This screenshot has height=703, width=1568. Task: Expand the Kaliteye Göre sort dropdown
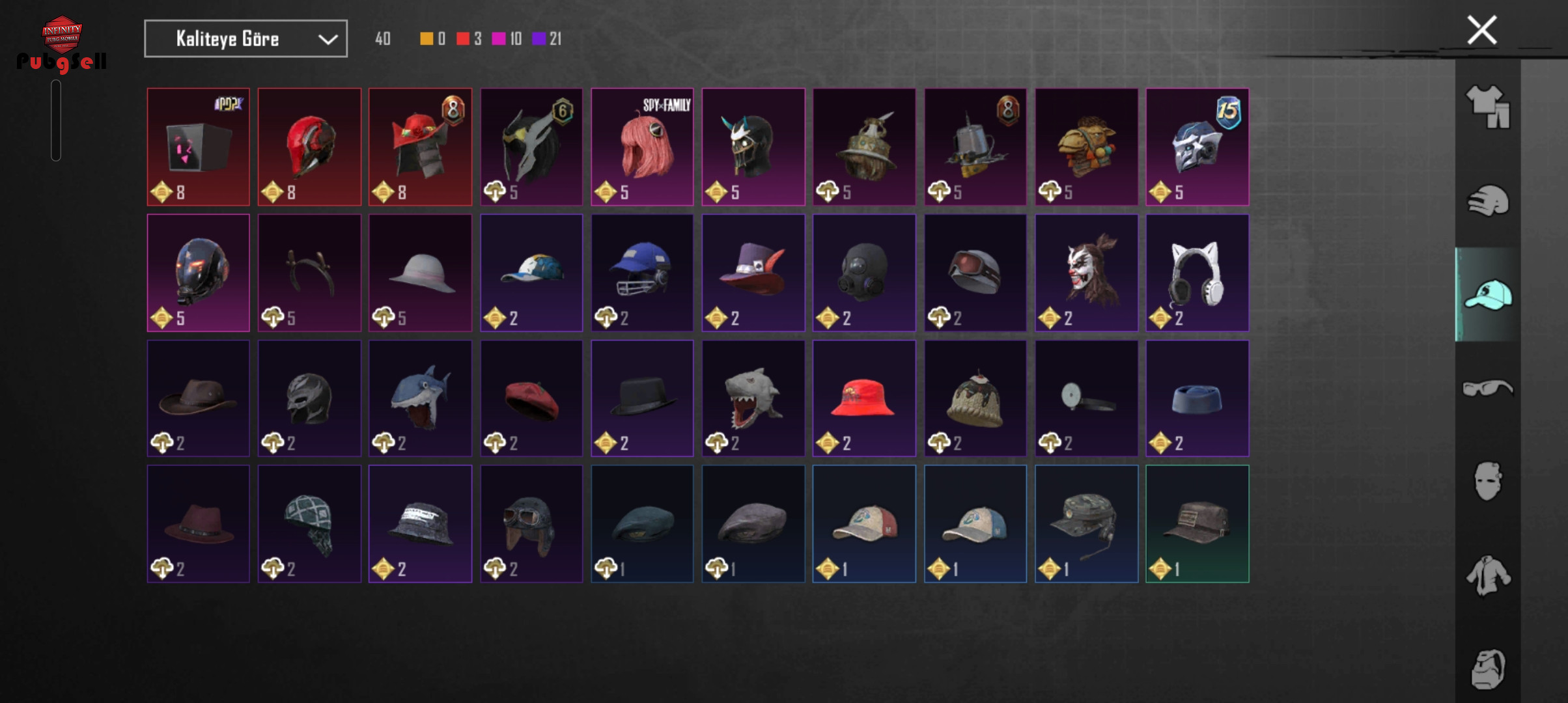[x=245, y=39]
